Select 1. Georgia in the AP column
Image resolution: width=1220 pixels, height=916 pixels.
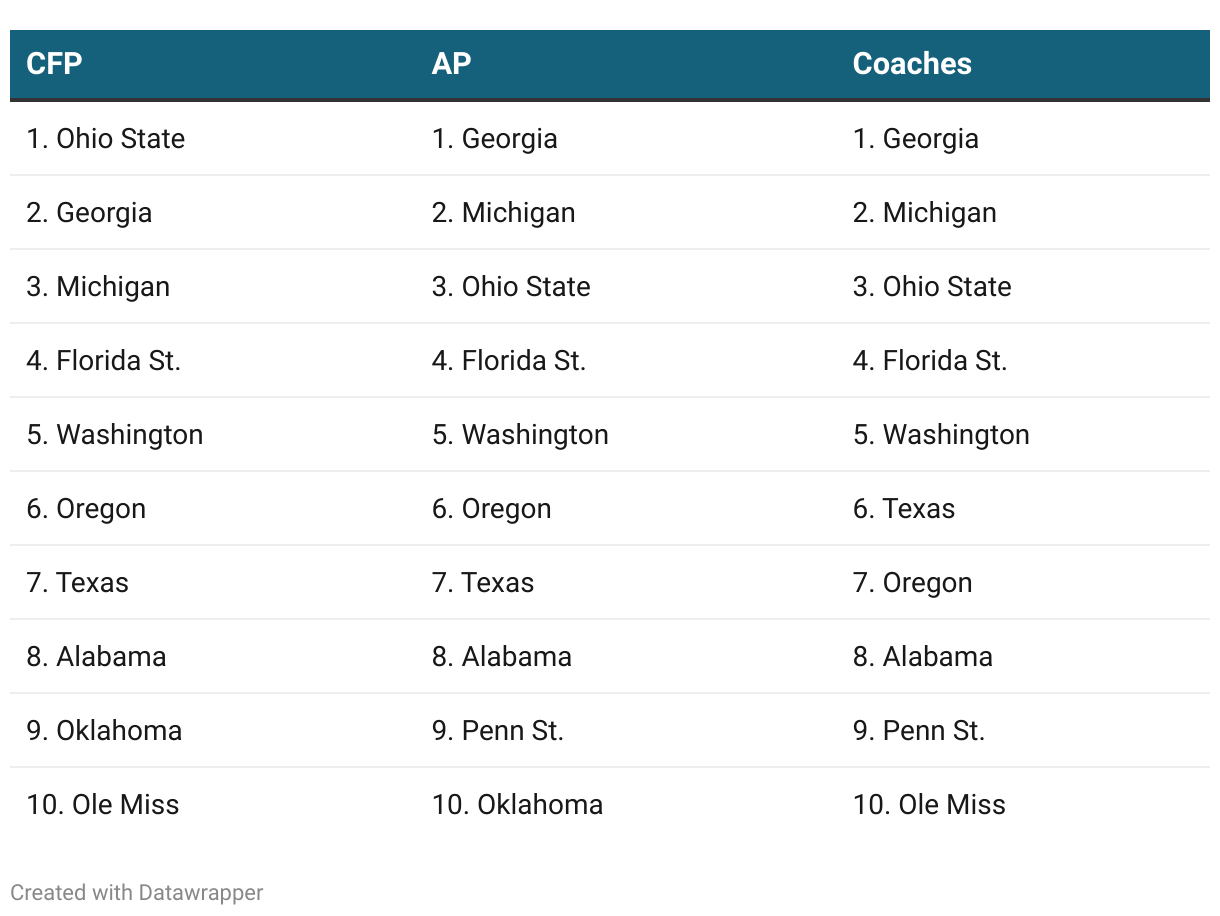[x=495, y=138]
